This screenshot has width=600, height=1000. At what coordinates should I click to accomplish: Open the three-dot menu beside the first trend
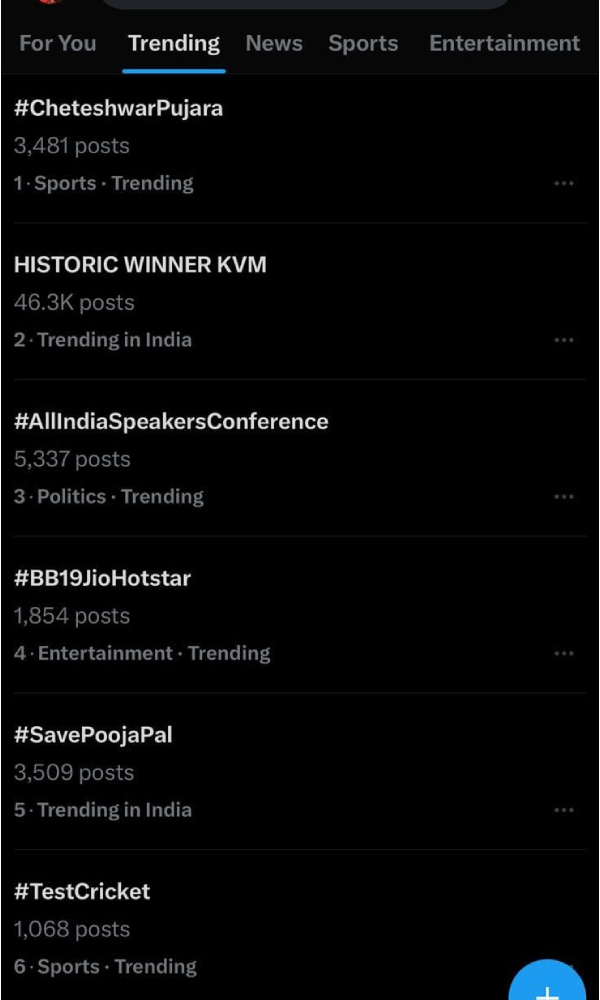click(x=565, y=183)
